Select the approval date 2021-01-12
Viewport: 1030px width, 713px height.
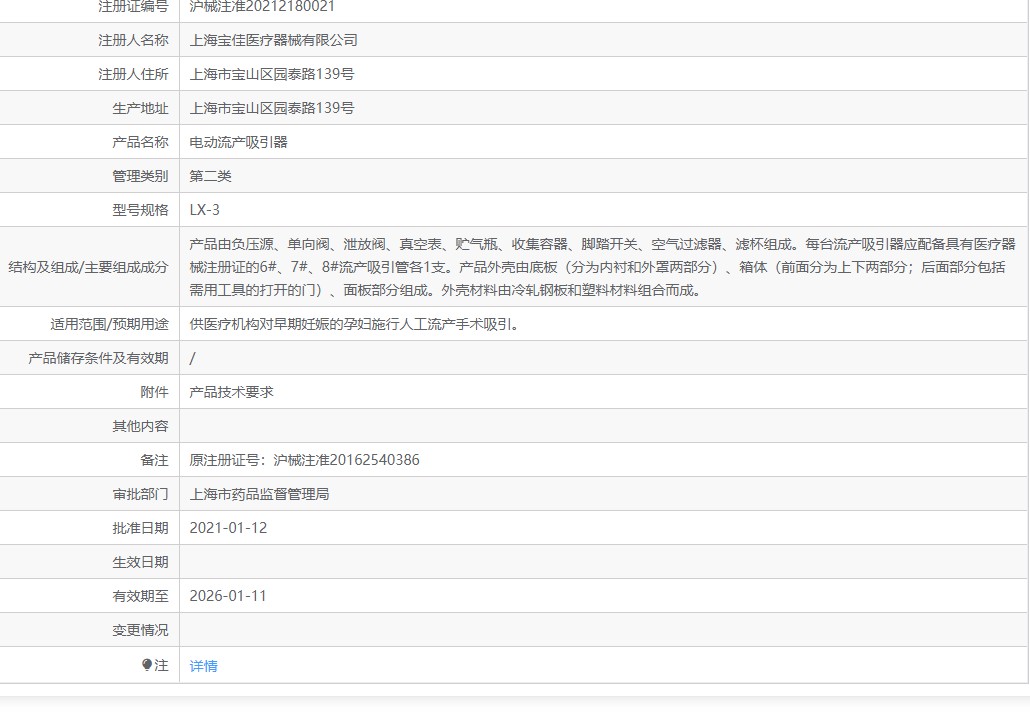tap(228, 528)
